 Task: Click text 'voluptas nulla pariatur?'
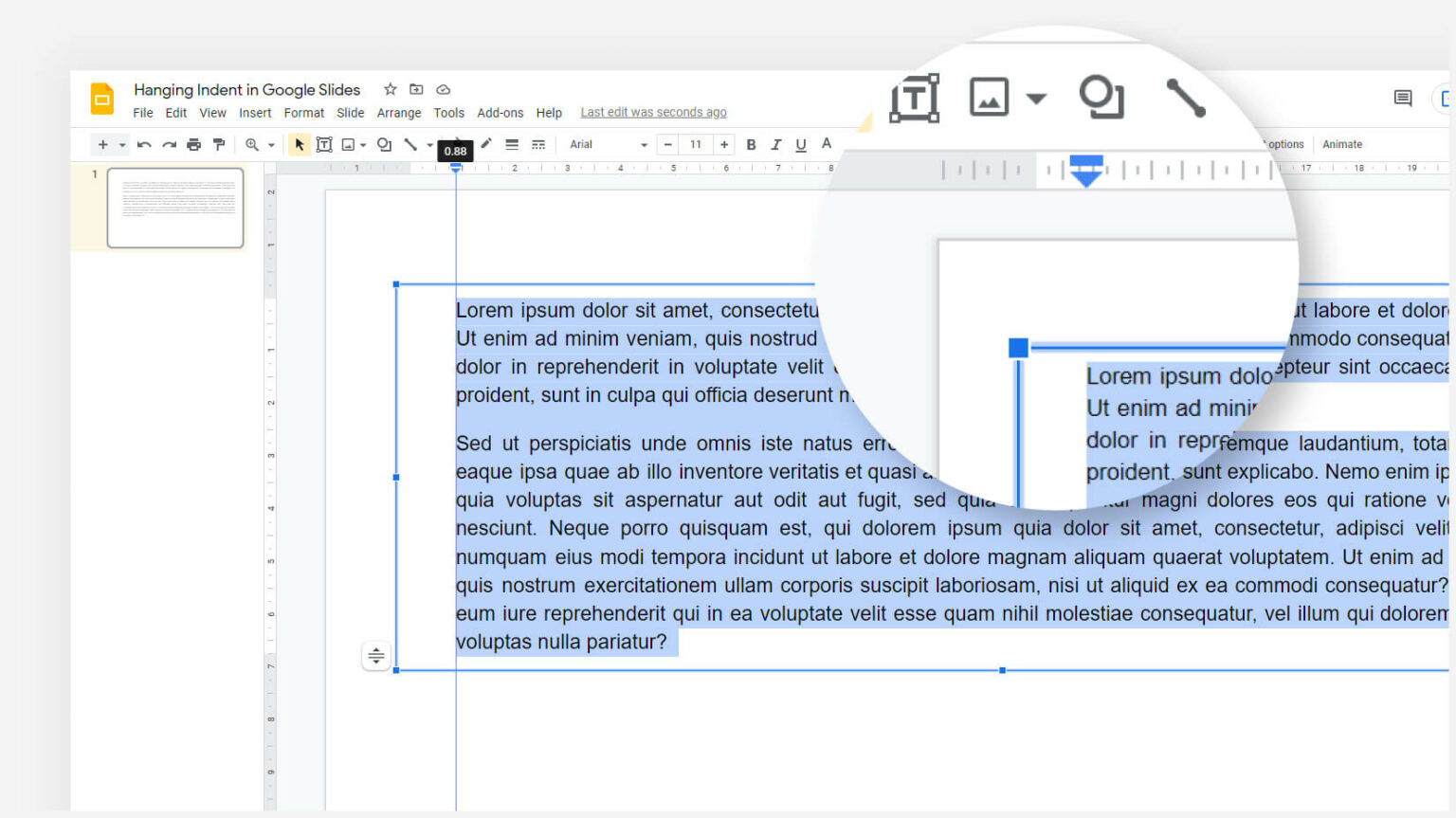coord(561,642)
